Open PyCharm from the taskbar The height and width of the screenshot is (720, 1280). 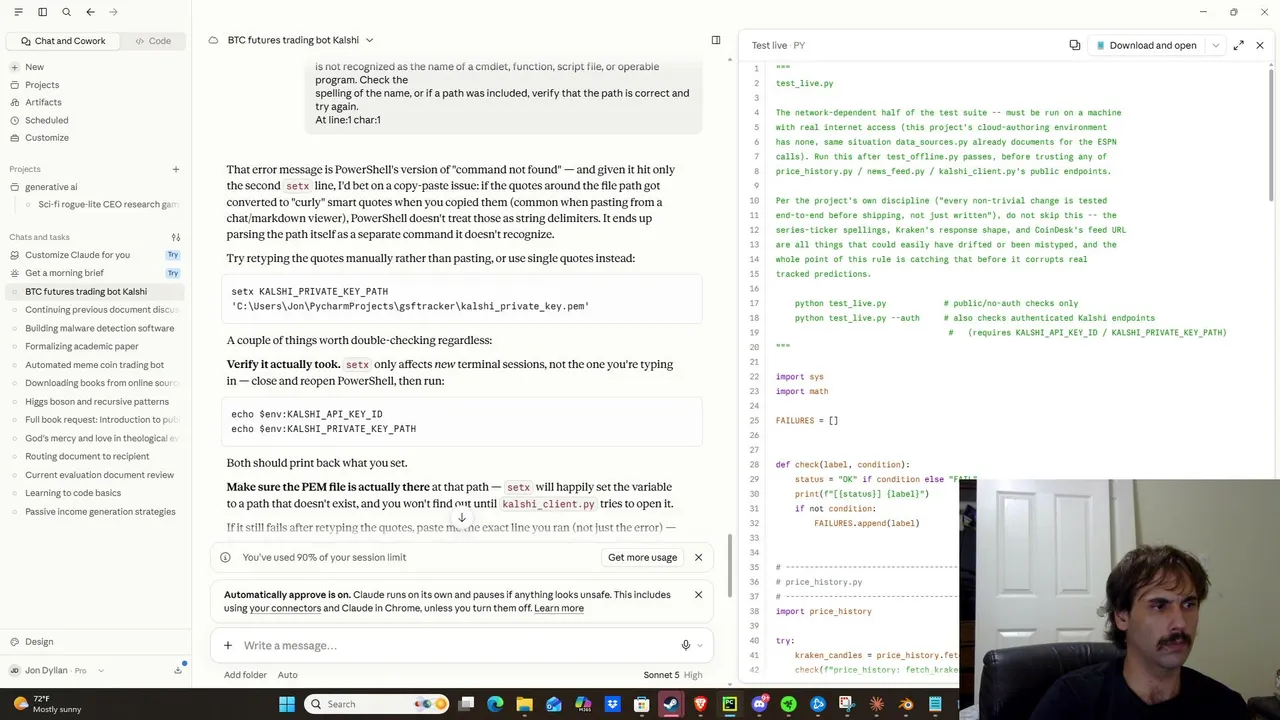730,704
